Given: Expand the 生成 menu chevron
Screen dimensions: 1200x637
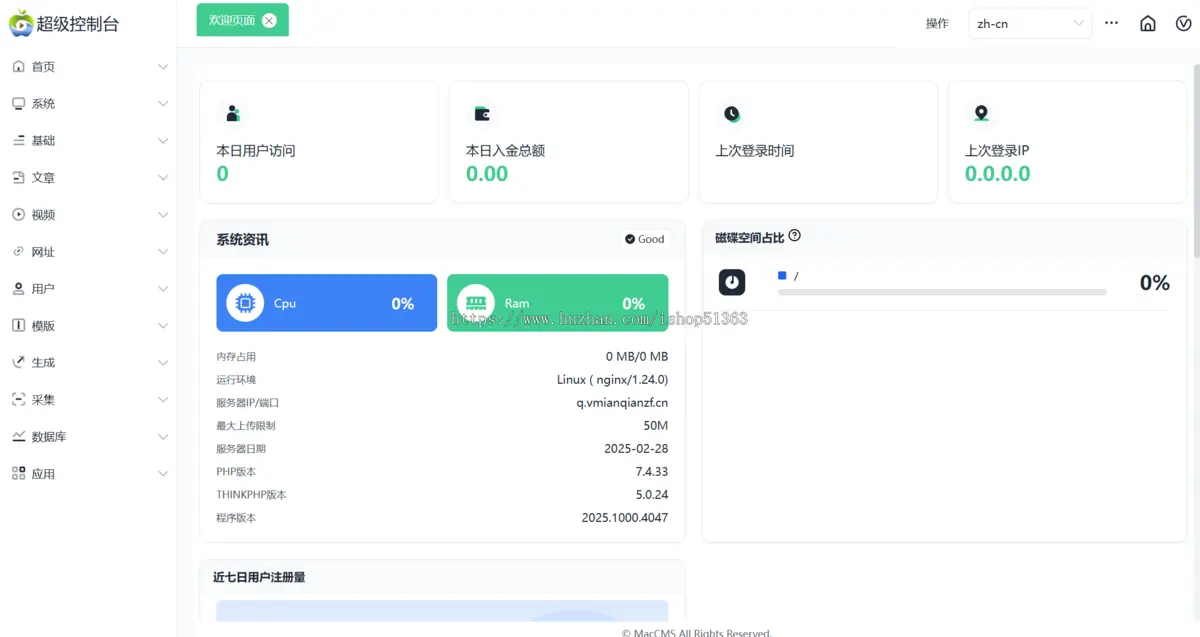Looking at the screenshot, I should pos(163,363).
